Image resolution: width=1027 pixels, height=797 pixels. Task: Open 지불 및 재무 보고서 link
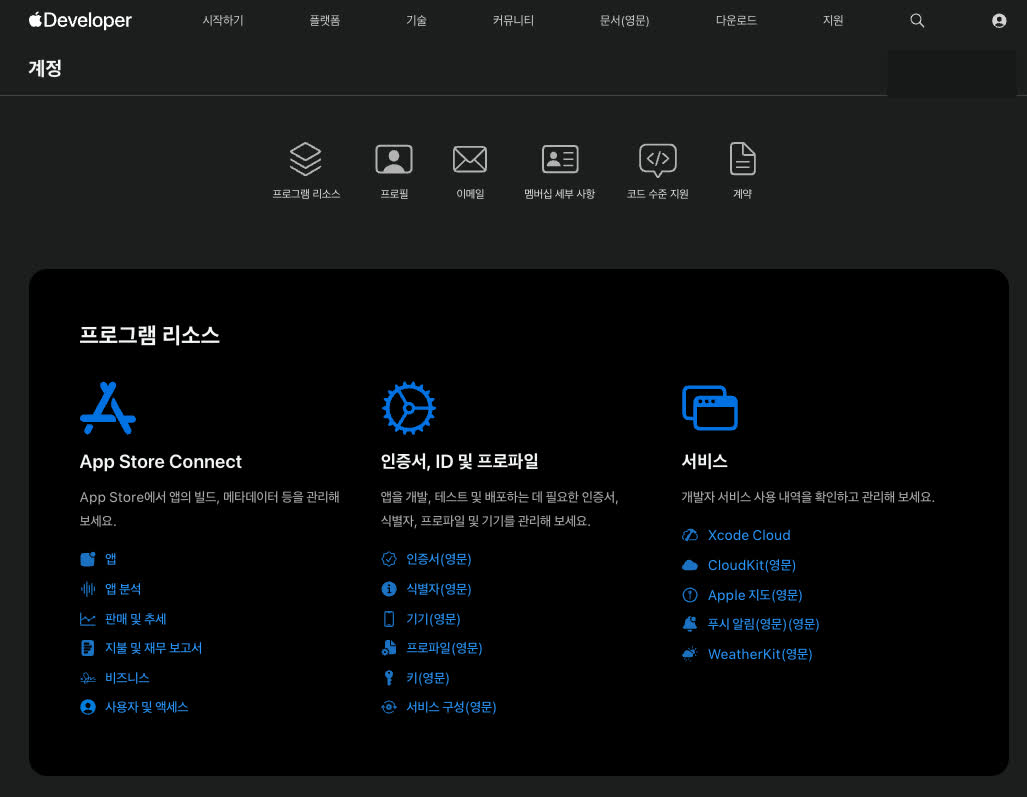(x=153, y=648)
